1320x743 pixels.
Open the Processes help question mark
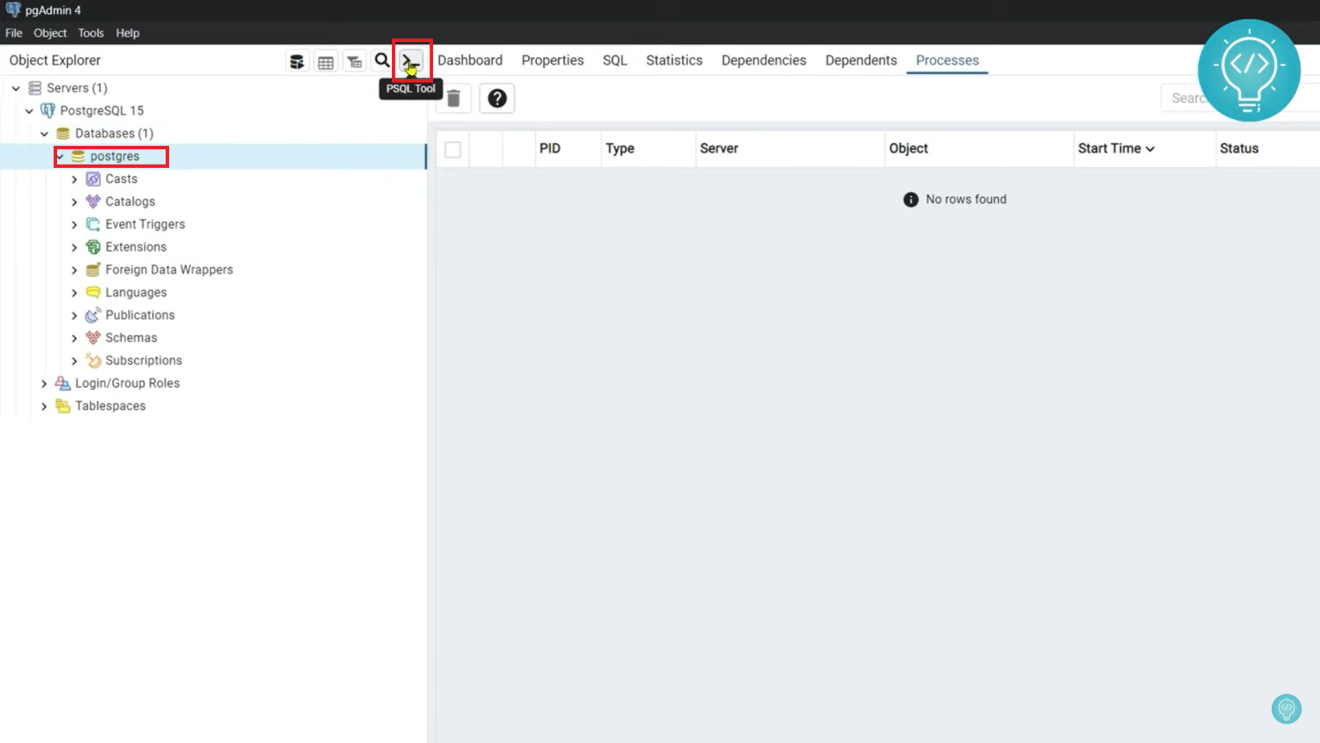496,97
